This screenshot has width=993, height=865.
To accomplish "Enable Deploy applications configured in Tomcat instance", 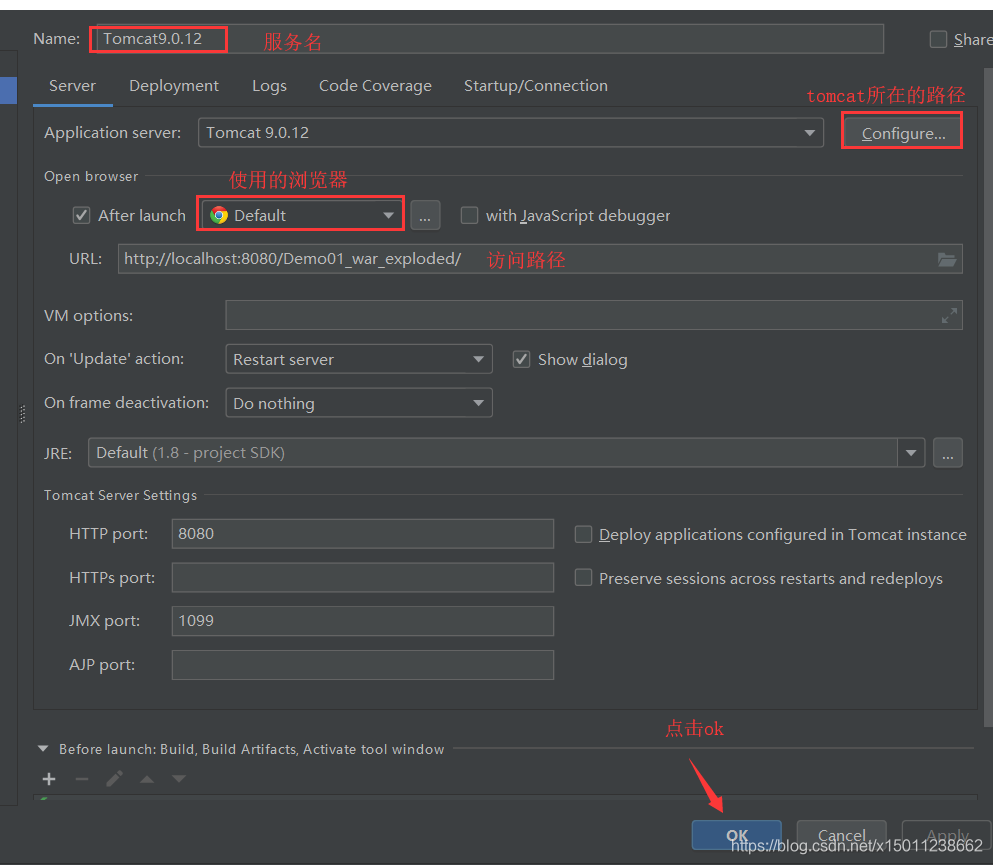I will point(583,534).
